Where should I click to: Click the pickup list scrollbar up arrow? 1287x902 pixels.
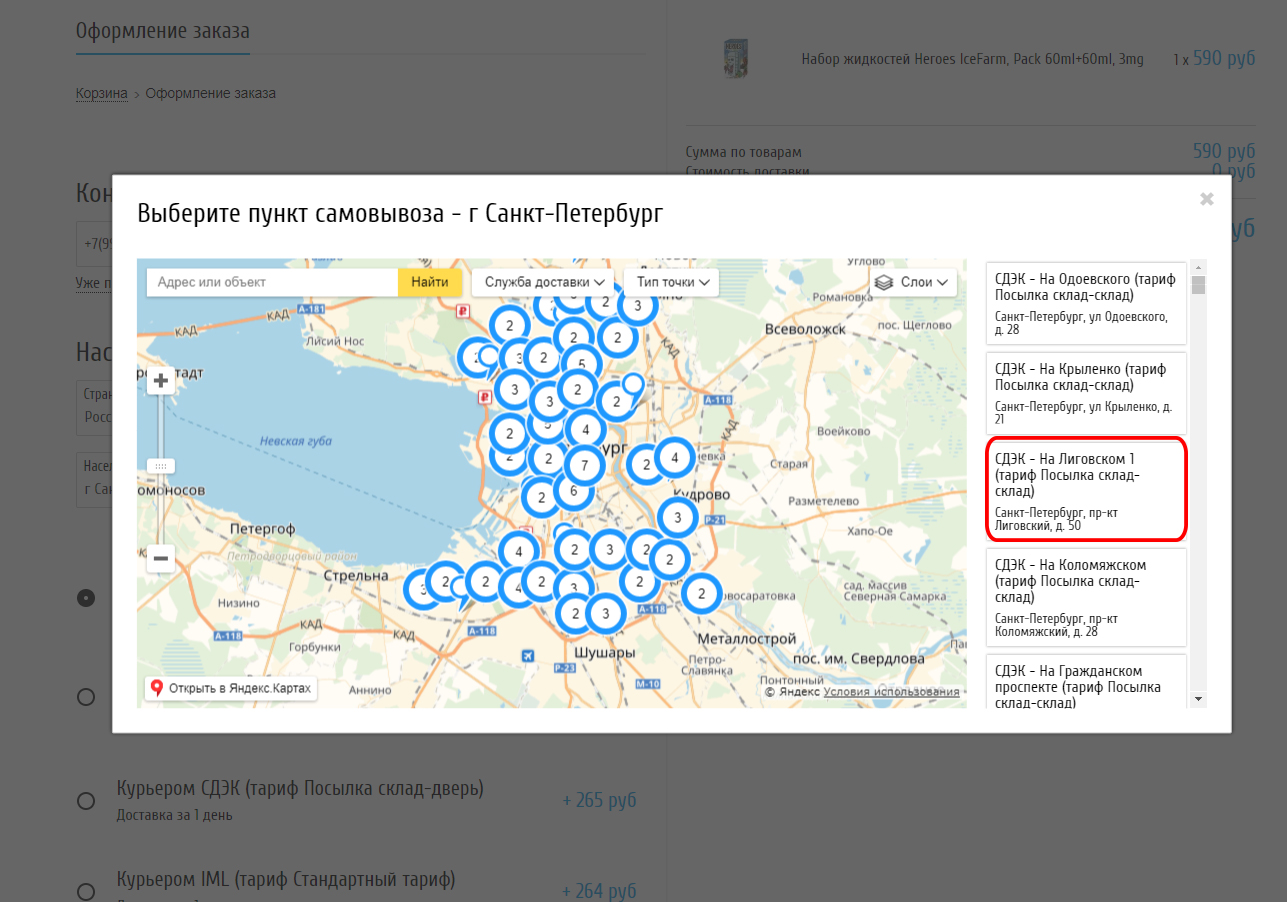pos(1198,267)
